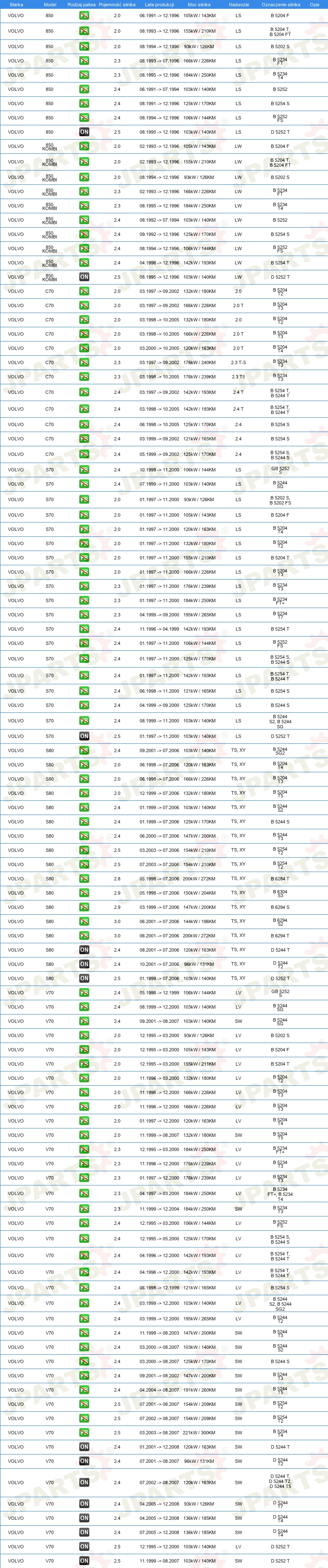Click petrol icon in C70 2.3 T-5 row
The width and height of the screenshot is (328, 1568).
pyautogui.click(x=84, y=363)
